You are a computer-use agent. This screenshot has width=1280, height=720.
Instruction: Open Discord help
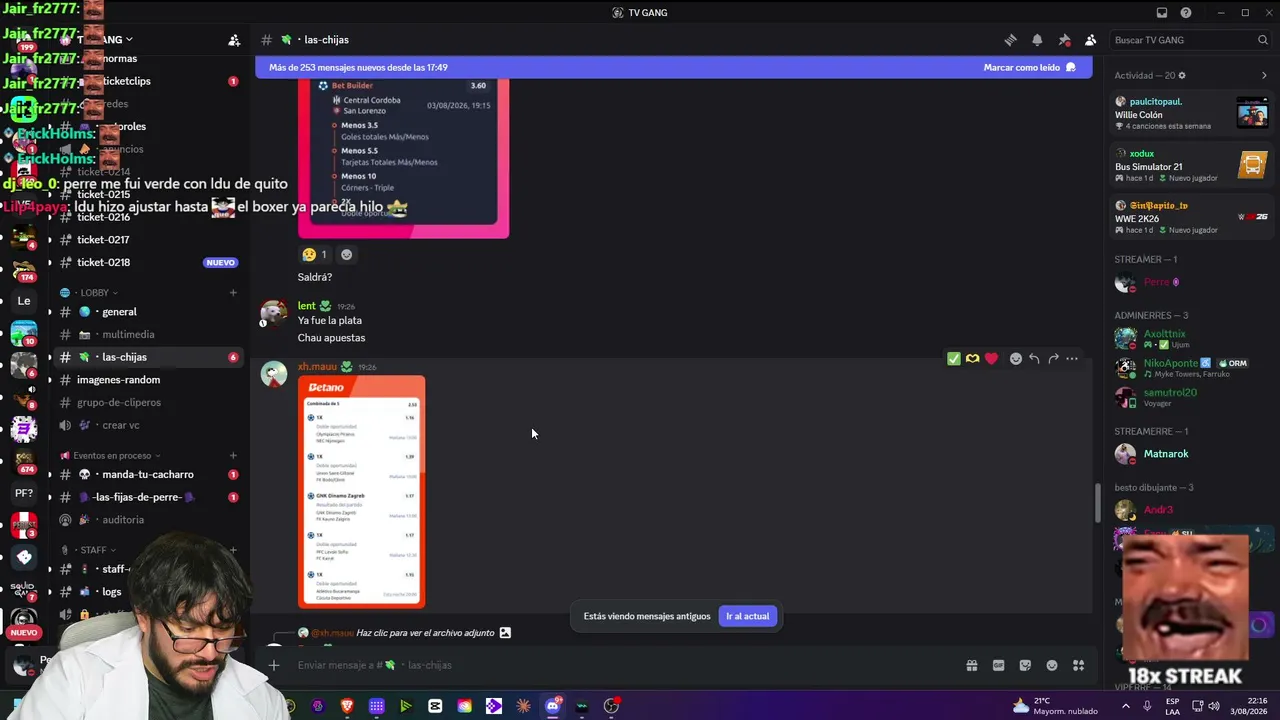(x=1186, y=13)
